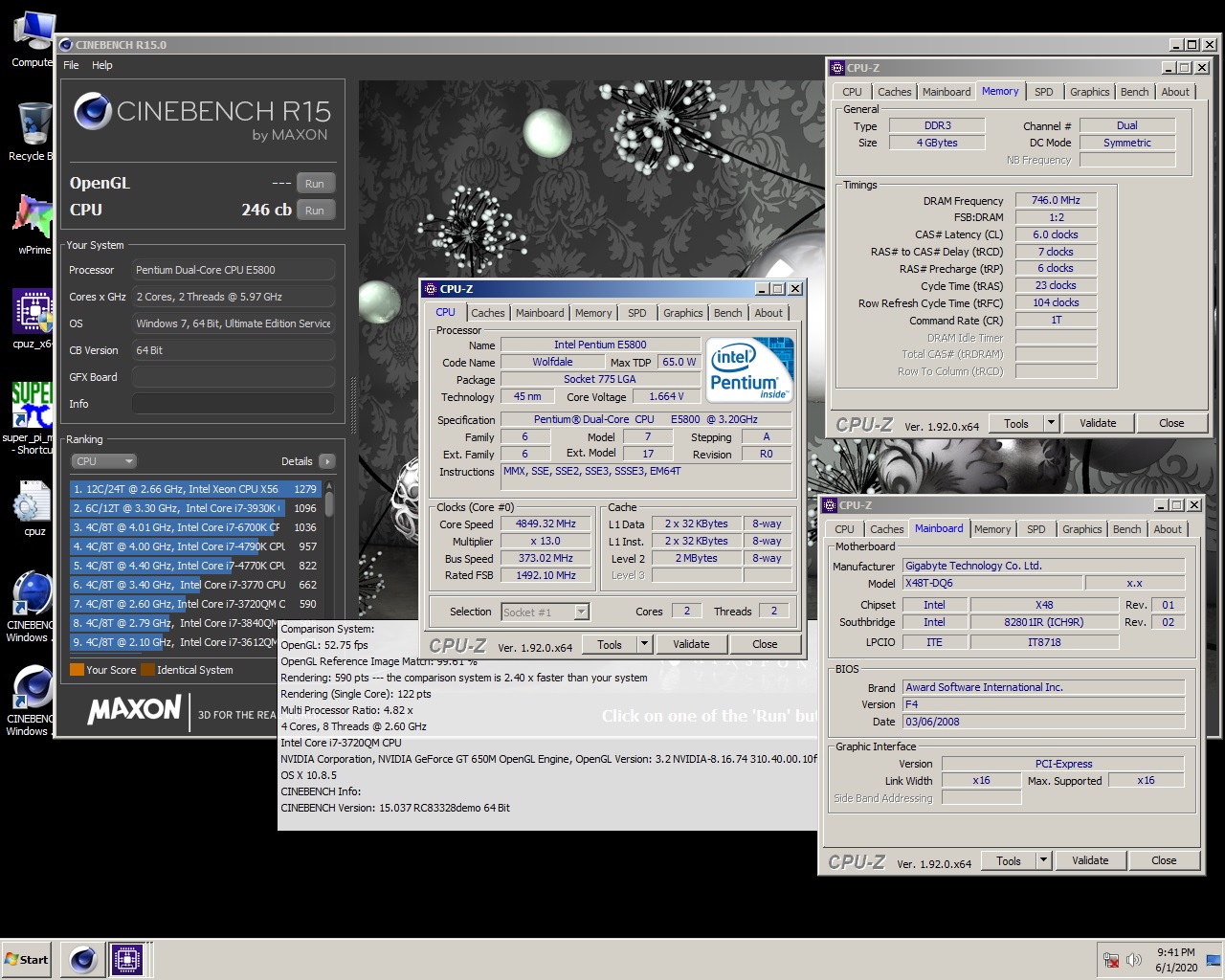Image resolution: width=1225 pixels, height=980 pixels.
Task: Click the Start button
Action: (x=27, y=959)
